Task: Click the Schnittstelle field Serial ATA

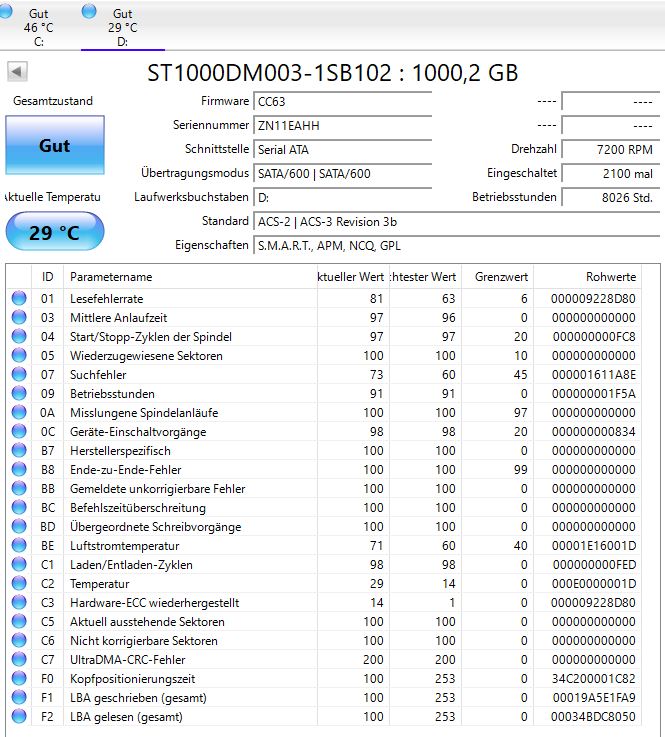Action: (342, 149)
